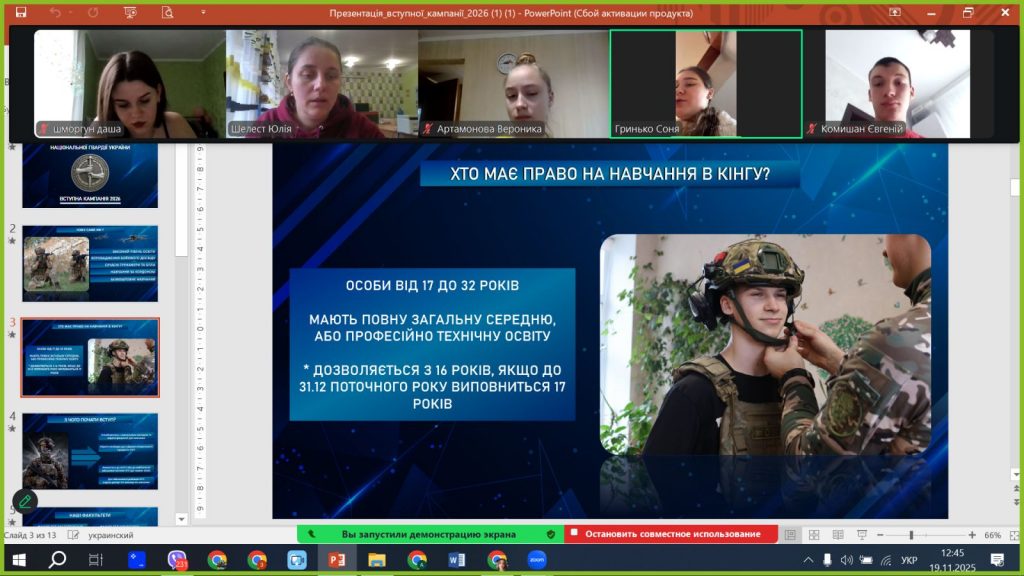Click Fit slide to window icon

(1011, 535)
